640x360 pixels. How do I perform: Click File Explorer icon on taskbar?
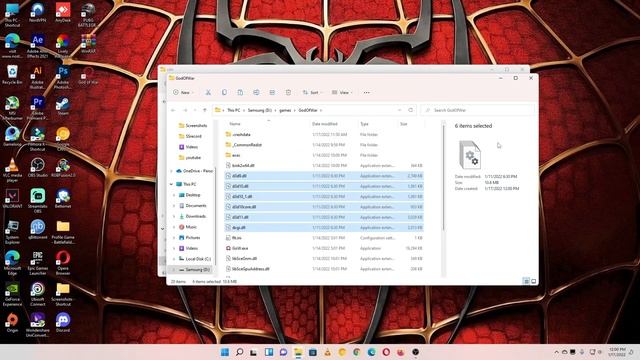(298, 352)
